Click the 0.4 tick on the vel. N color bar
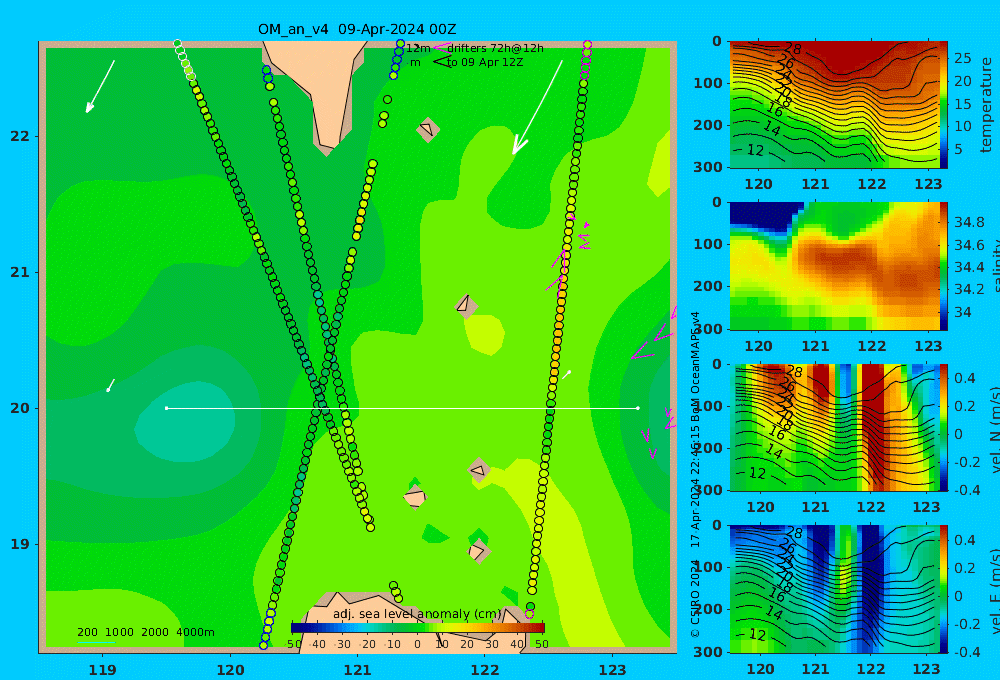Image resolution: width=1000 pixels, height=680 pixels. click(x=965, y=378)
